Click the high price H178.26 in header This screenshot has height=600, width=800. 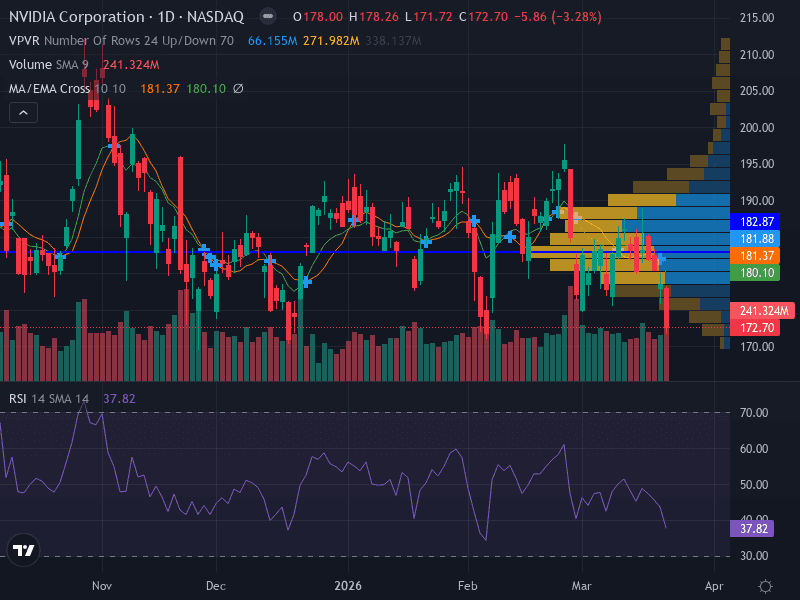(373, 17)
